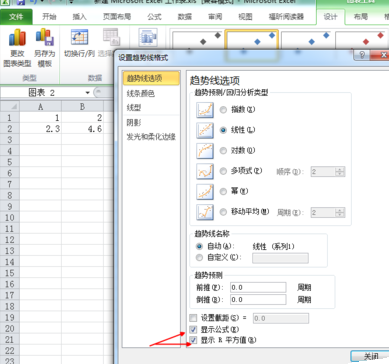Switch to the 设计 (Design) chart tools tab
The image size is (389, 364).
point(330,16)
